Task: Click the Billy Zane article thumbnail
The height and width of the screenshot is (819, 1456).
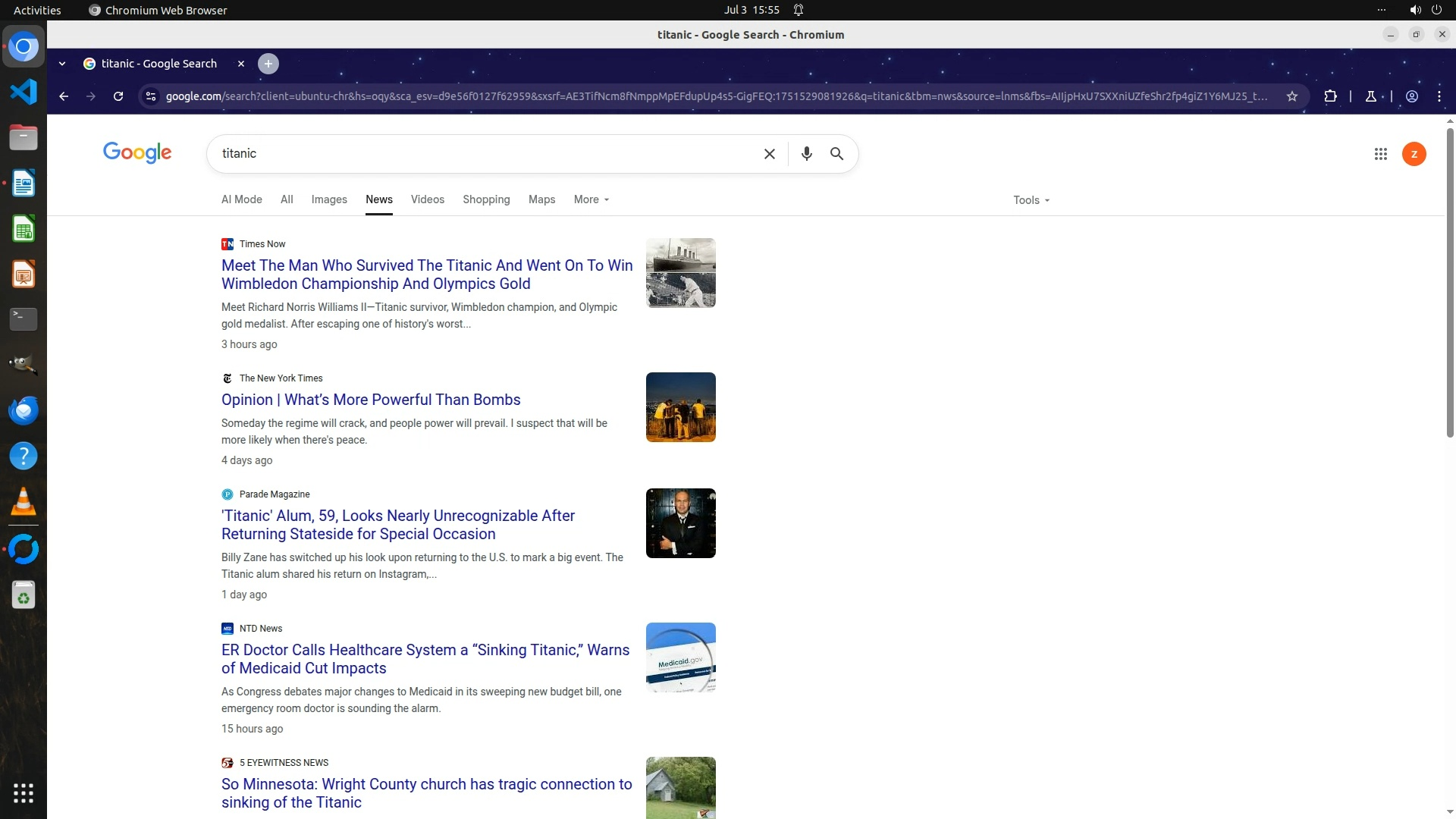Action: [680, 523]
